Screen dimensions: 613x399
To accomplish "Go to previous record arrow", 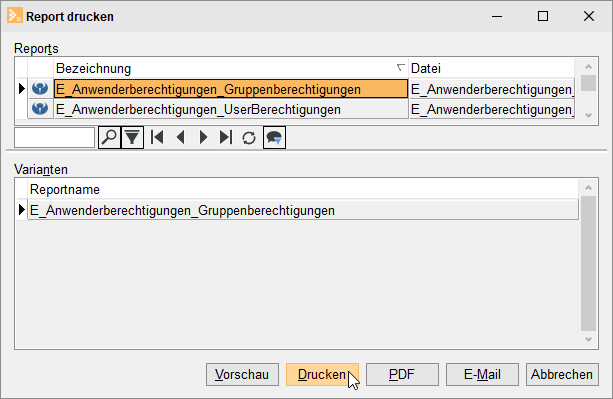I will pos(180,138).
